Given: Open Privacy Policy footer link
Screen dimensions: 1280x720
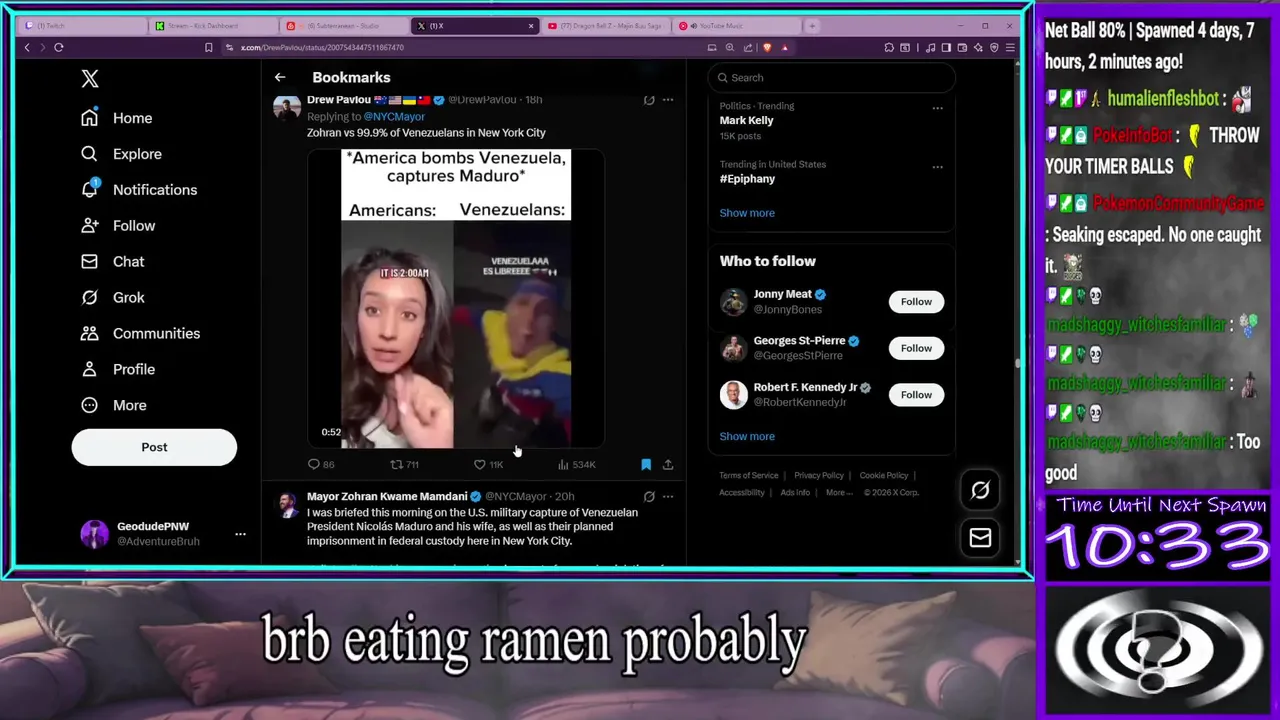Looking at the screenshot, I should pyautogui.click(x=819, y=476).
